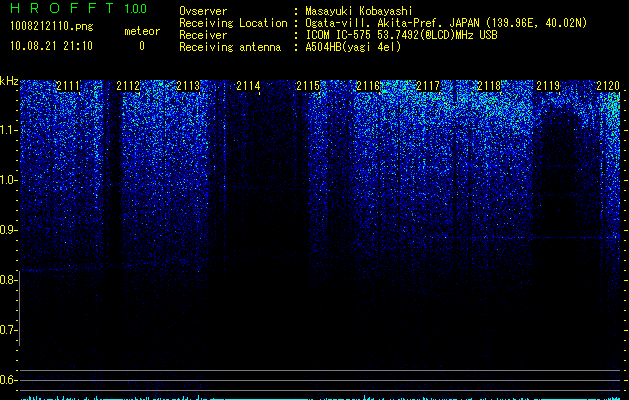Click the 2112 time marker
This screenshot has height=400, width=629.
[x=128, y=86]
